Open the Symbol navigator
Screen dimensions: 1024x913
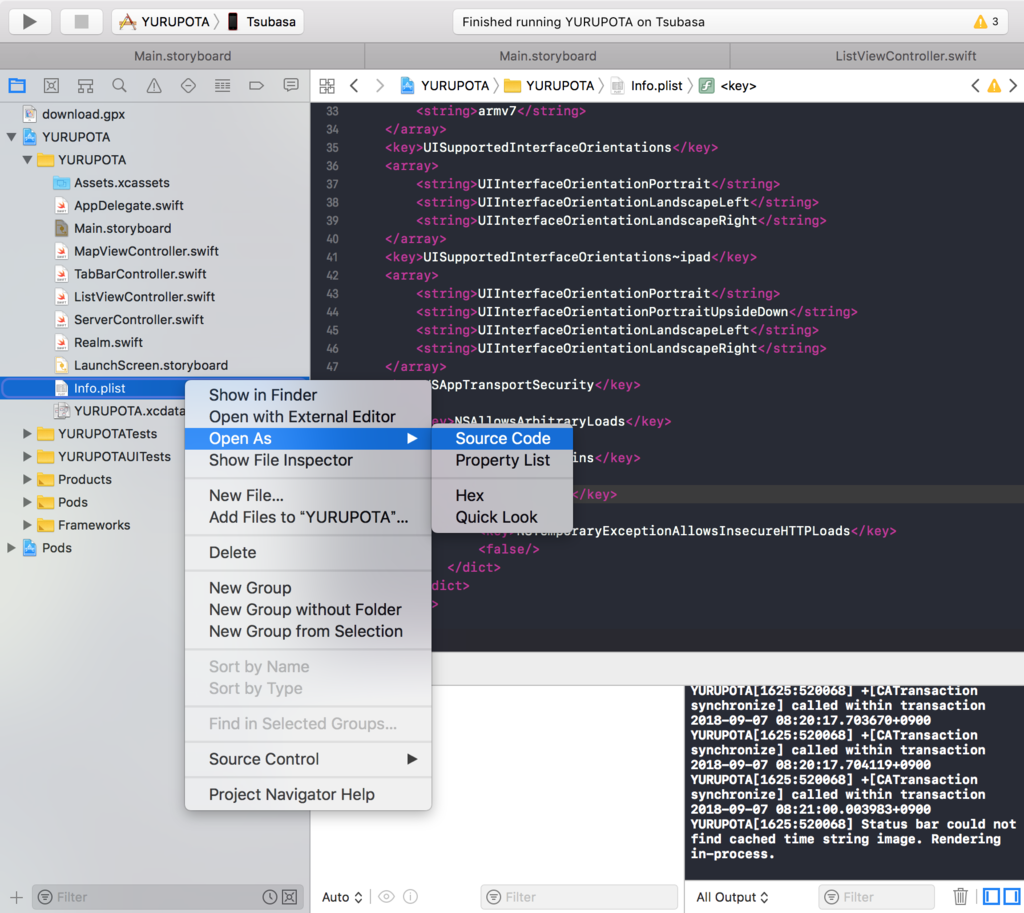[86, 86]
